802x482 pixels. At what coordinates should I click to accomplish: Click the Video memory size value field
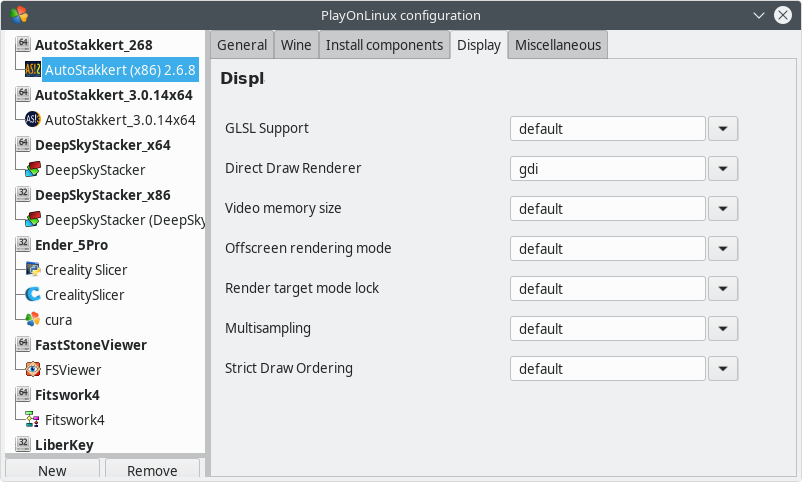[x=608, y=208]
